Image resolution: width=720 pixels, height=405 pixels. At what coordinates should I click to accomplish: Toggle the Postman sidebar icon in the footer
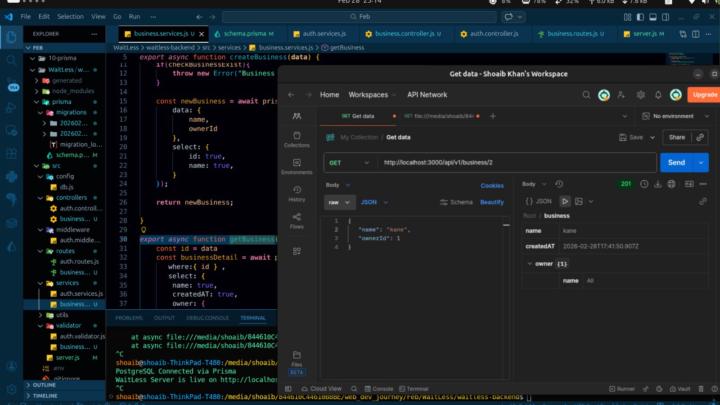288,389
